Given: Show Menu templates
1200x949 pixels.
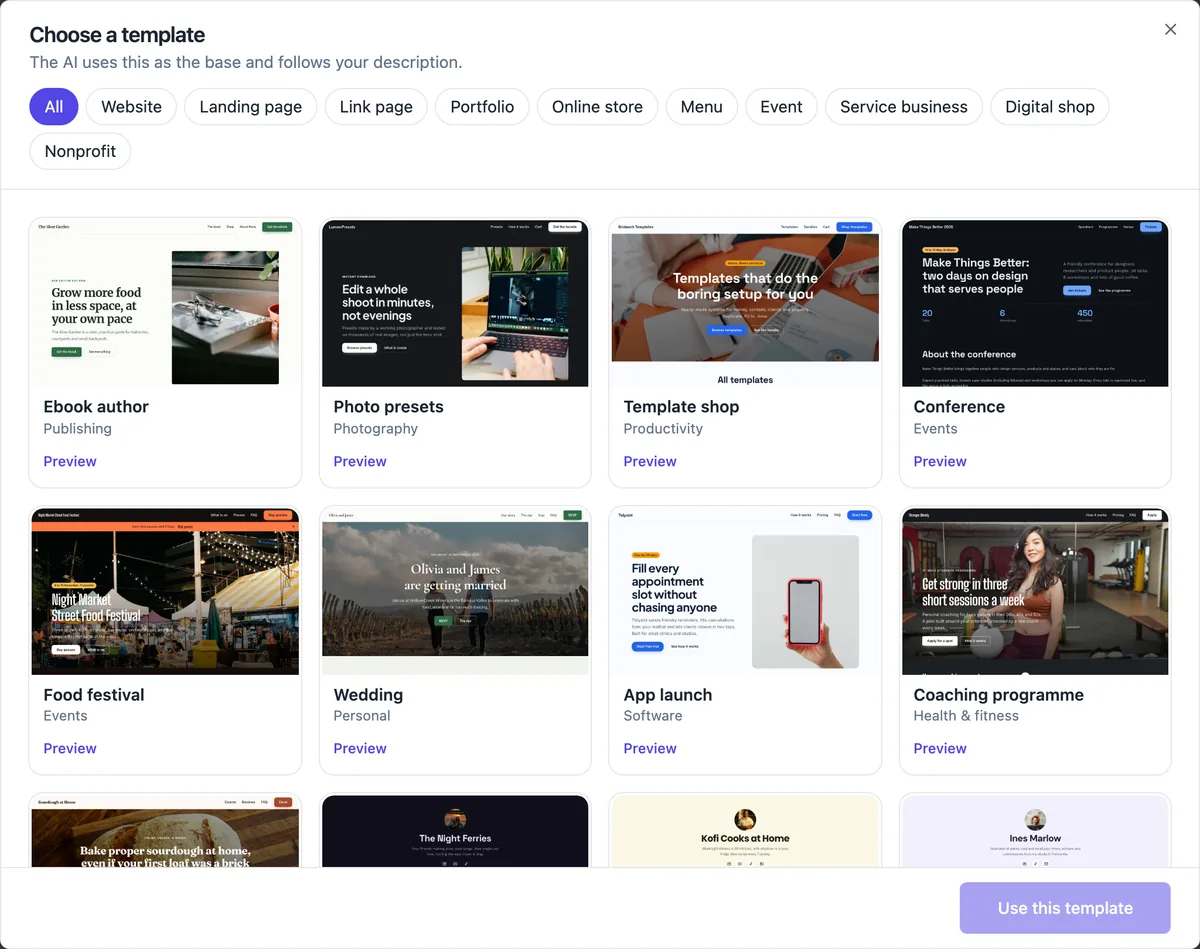Looking at the screenshot, I should click(x=702, y=107).
